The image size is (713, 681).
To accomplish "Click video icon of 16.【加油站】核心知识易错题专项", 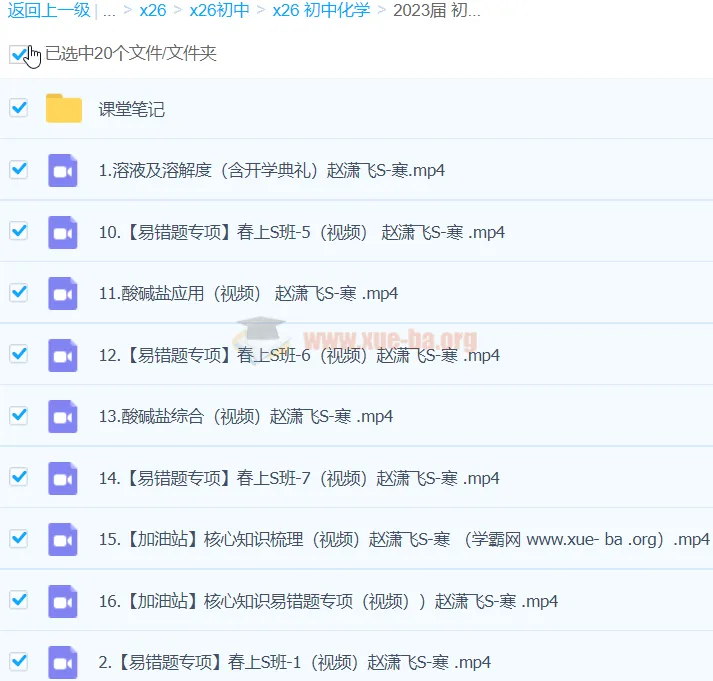I will pyautogui.click(x=63, y=601).
